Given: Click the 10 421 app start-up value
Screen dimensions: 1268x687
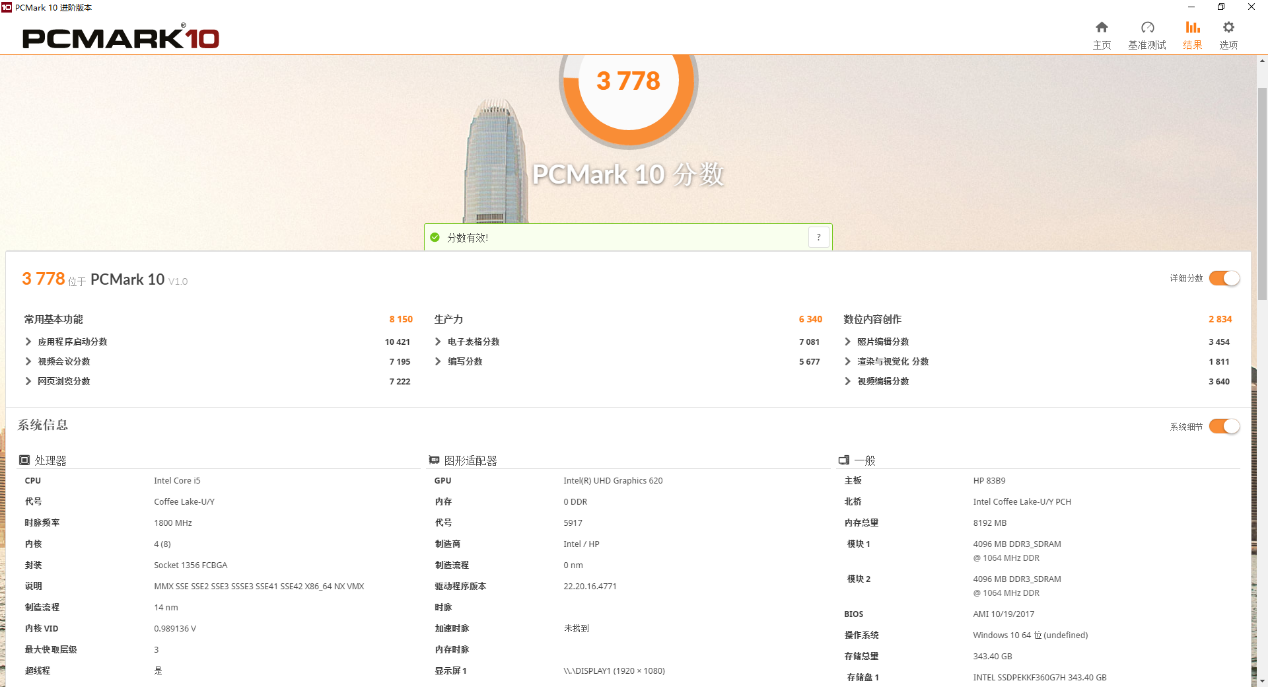Looking at the screenshot, I should coord(397,342).
